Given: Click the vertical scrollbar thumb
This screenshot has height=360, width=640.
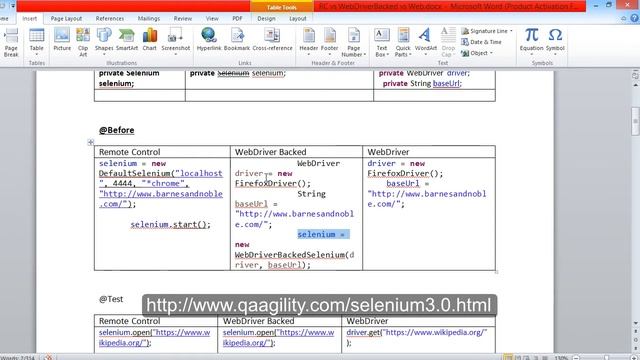Looking at the screenshot, I should pos(635,121).
